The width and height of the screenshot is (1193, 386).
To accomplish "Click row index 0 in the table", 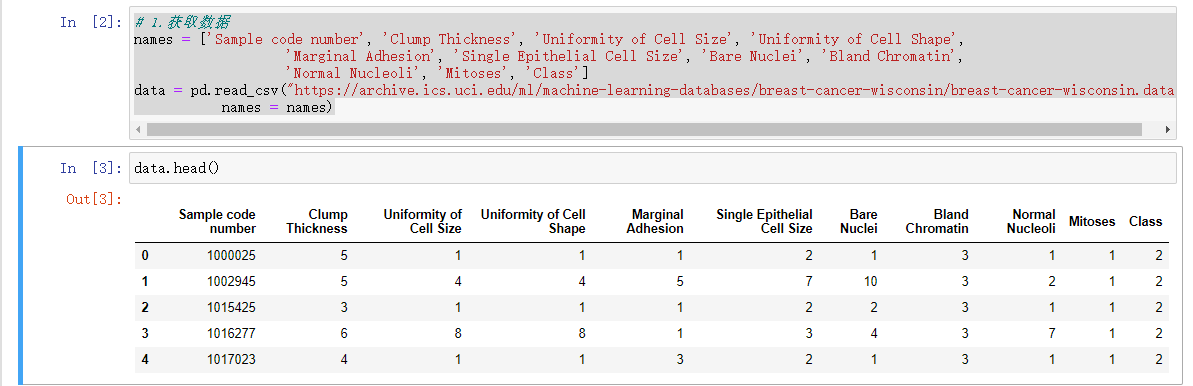I will click(x=145, y=256).
